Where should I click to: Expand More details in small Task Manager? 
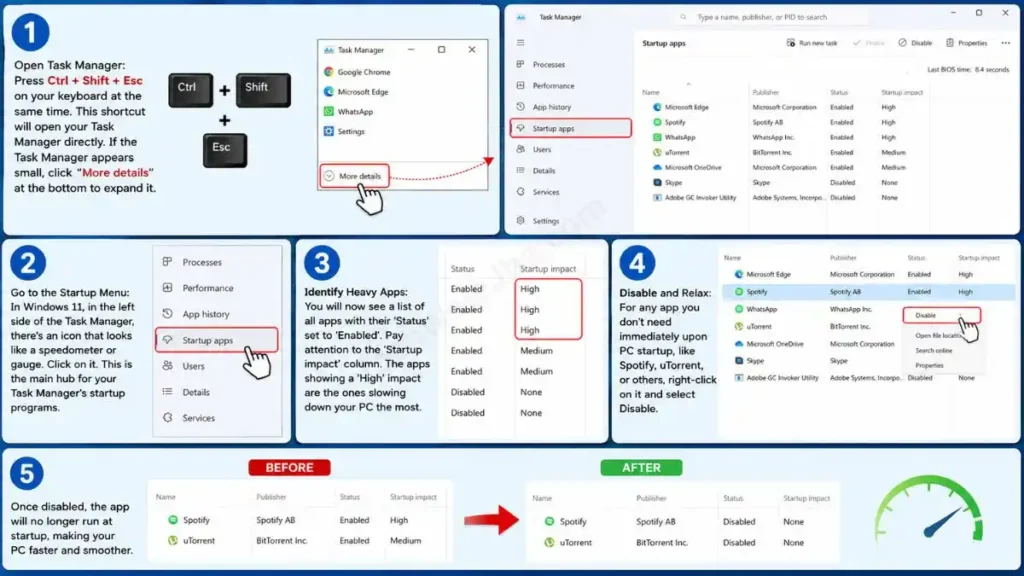[355, 176]
